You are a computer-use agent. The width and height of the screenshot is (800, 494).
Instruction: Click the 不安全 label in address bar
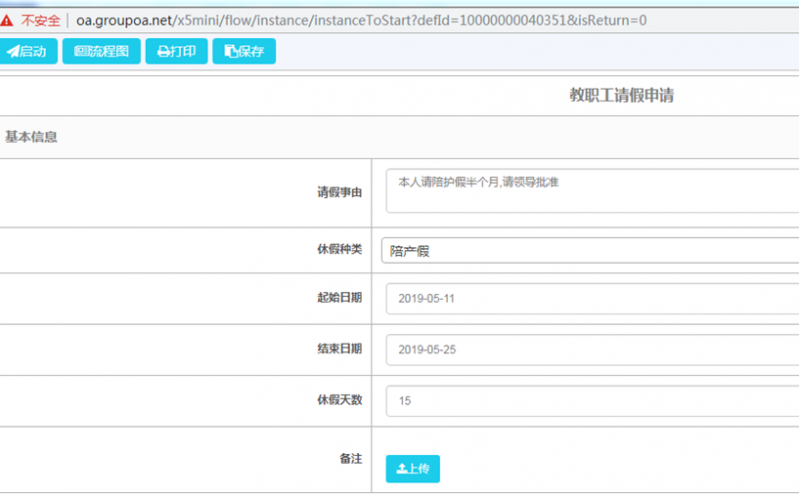[x=40, y=20]
